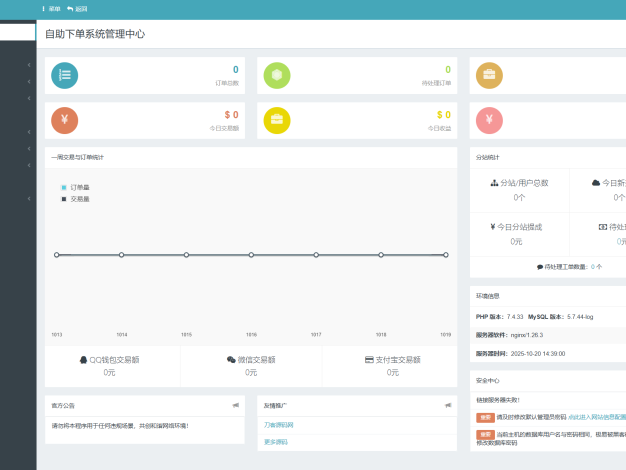Click the cloud icon beside 今日新
The height and width of the screenshot is (470, 626).
click(596, 183)
